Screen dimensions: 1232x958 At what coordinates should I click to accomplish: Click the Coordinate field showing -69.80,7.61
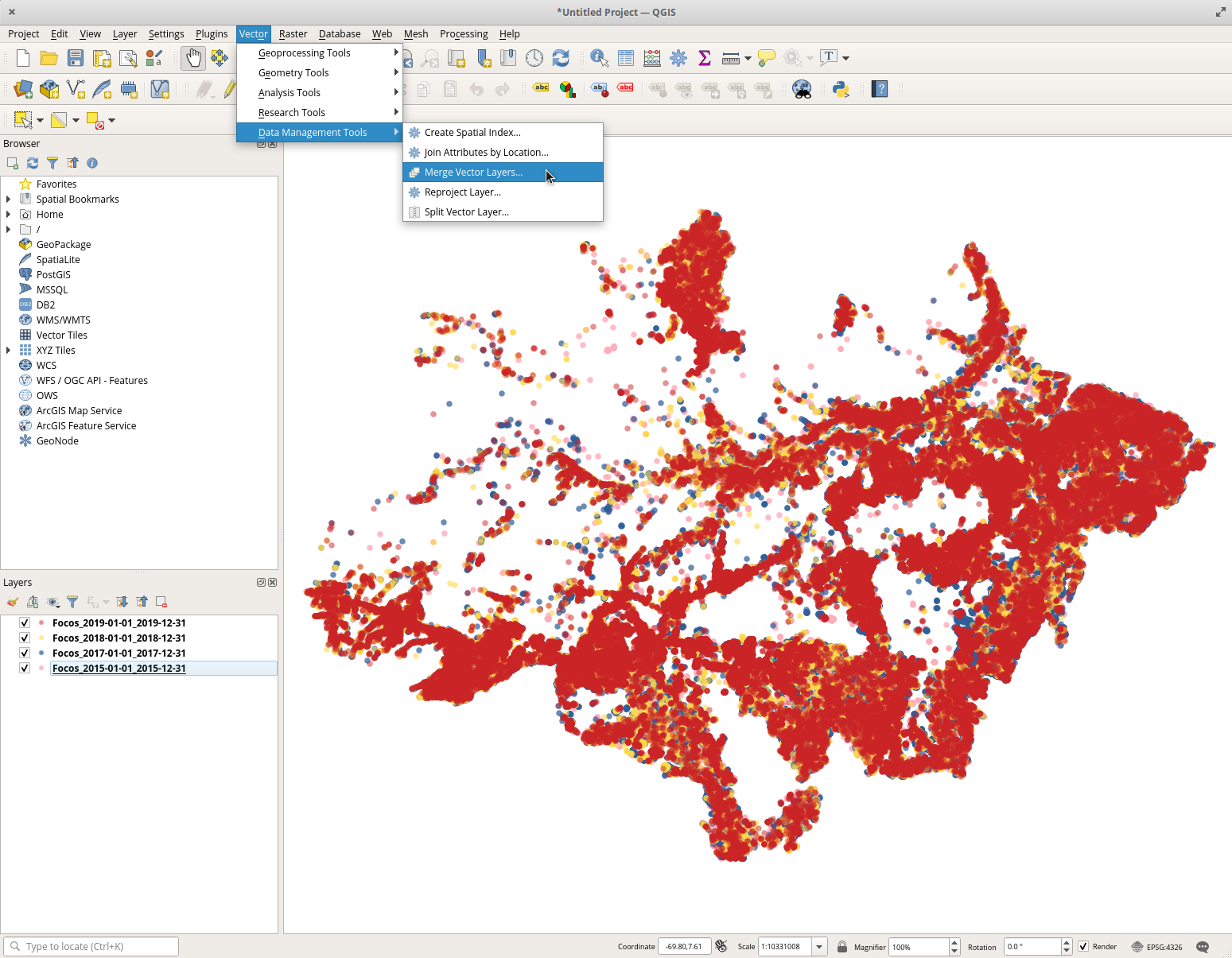tap(685, 947)
